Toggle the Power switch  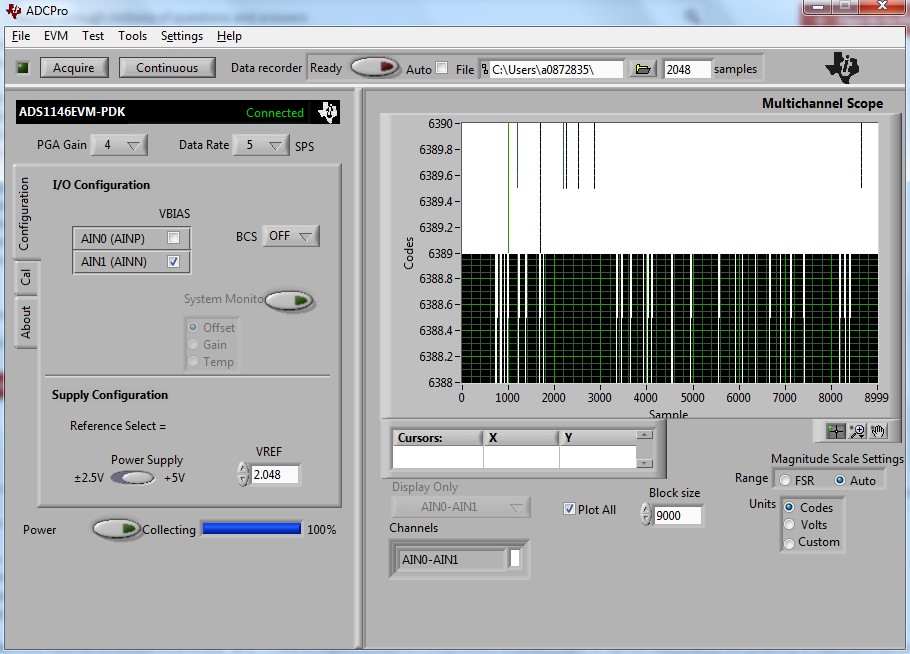pyautogui.click(x=117, y=529)
